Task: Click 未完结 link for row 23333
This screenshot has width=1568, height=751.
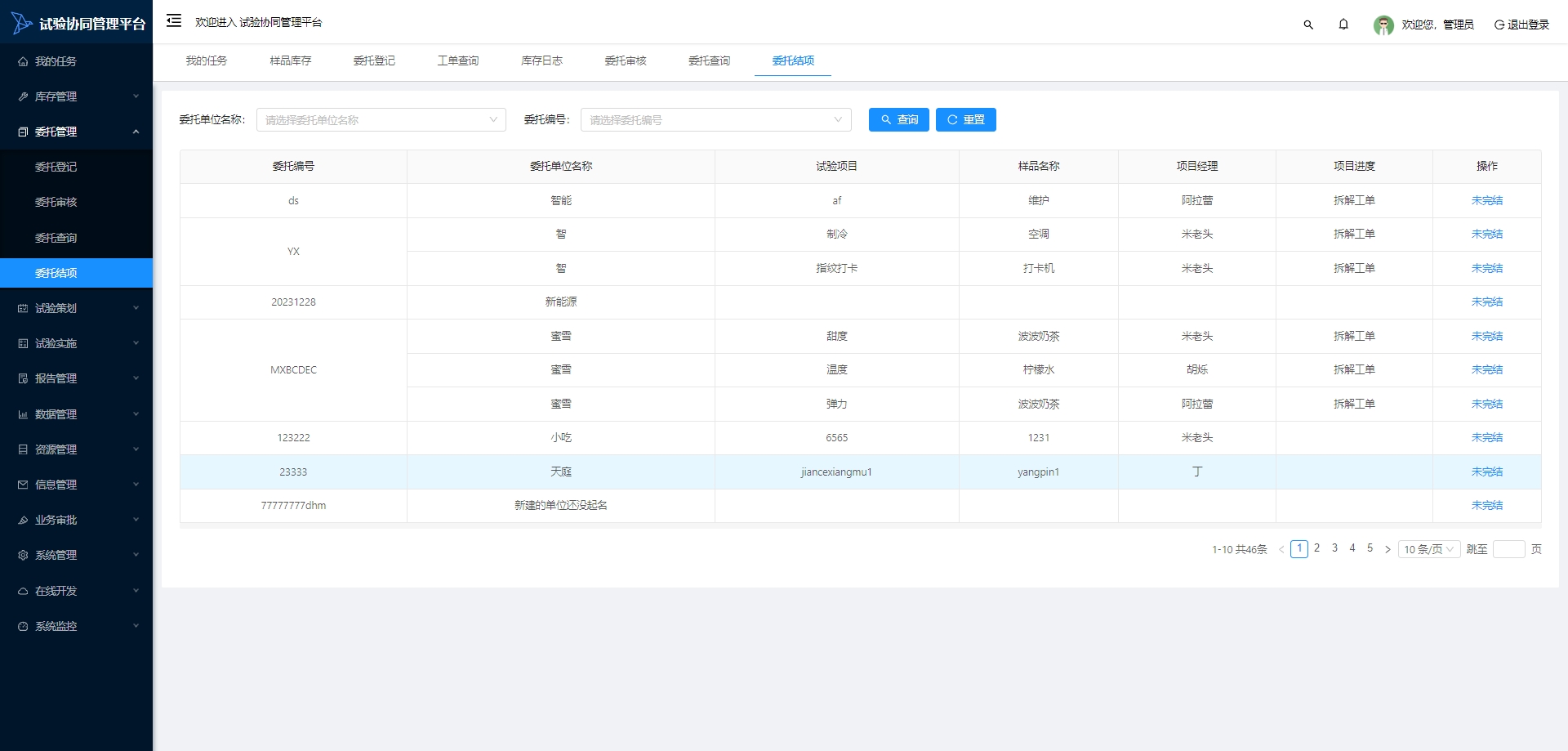Action: pos(1486,472)
